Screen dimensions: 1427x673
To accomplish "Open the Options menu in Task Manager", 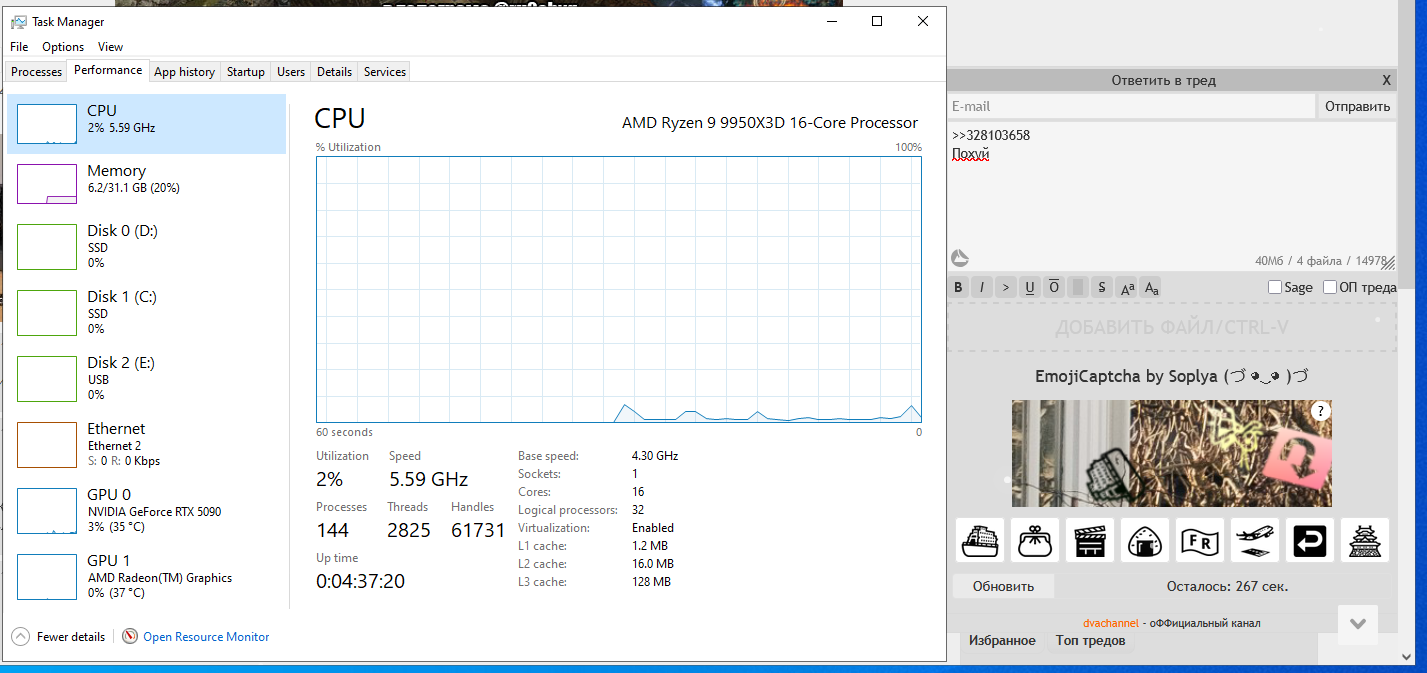I will pyautogui.click(x=63, y=47).
